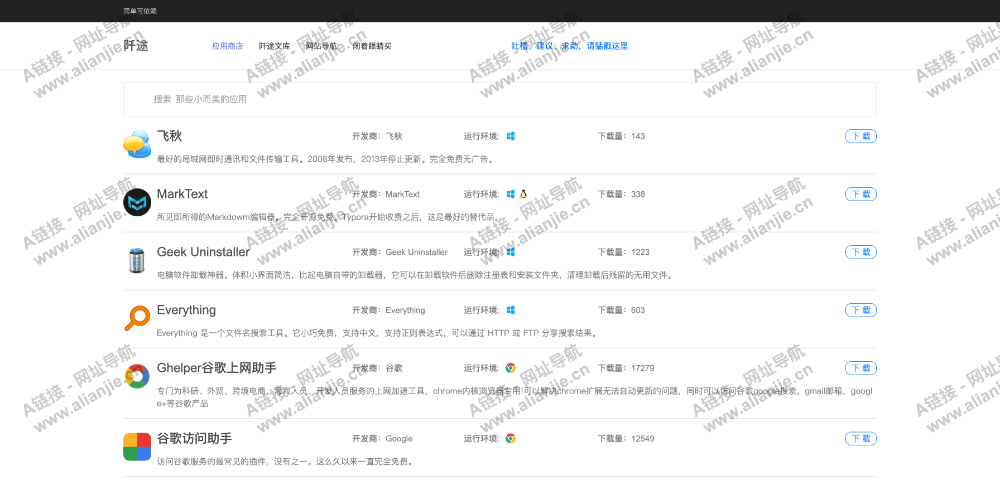Download Geek Uninstaller via 下载 button
Image resolution: width=1000 pixels, height=485 pixels.
click(860, 252)
